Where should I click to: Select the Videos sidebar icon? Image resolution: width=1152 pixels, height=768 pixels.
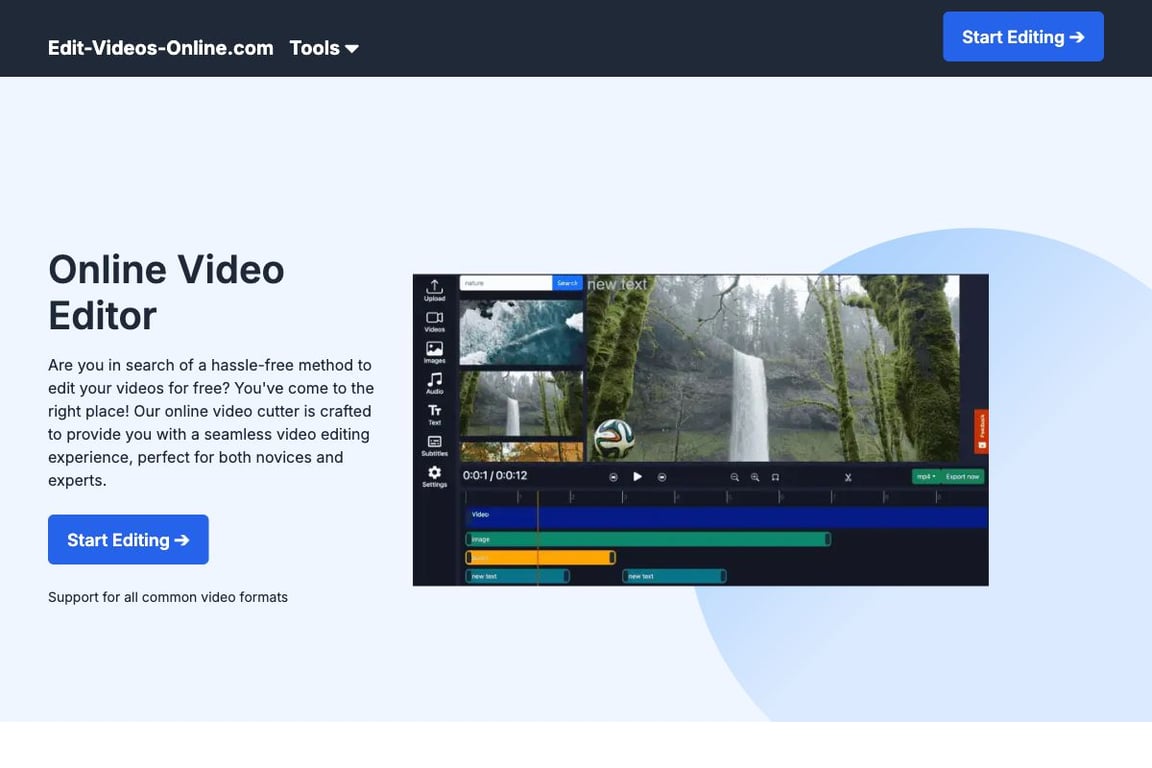(434, 322)
